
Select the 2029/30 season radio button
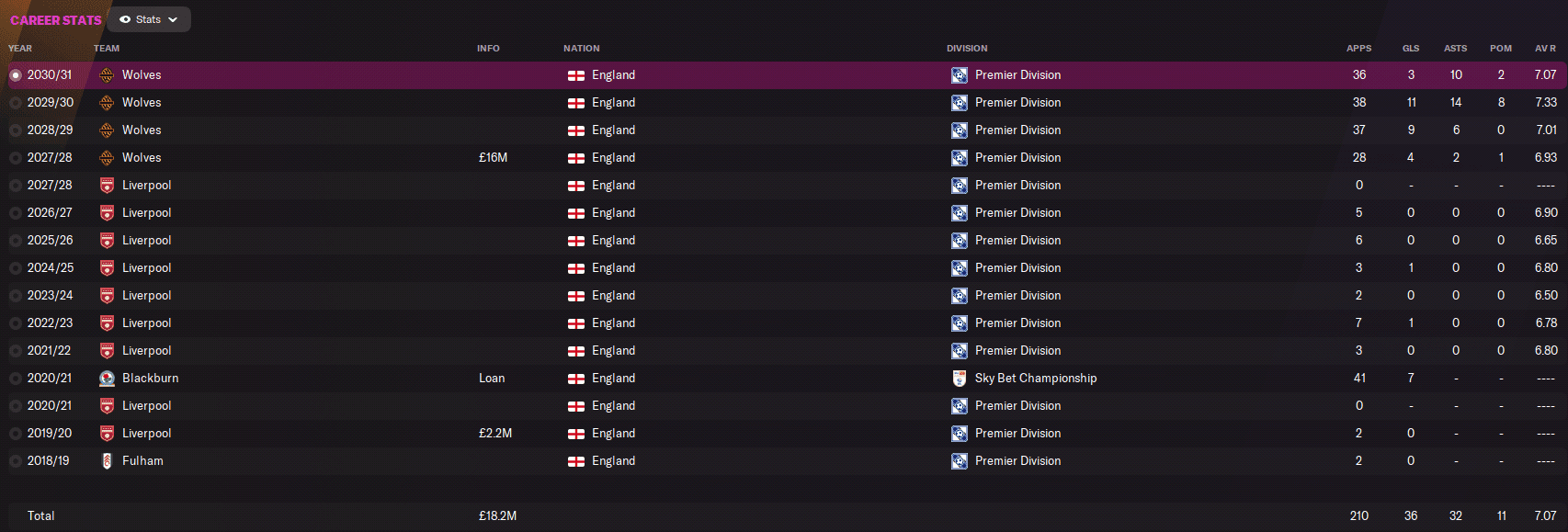(x=16, y=103)
